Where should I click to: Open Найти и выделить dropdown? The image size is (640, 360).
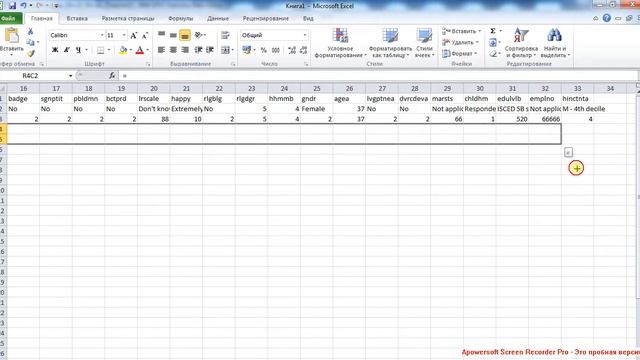tap(555, 43)
